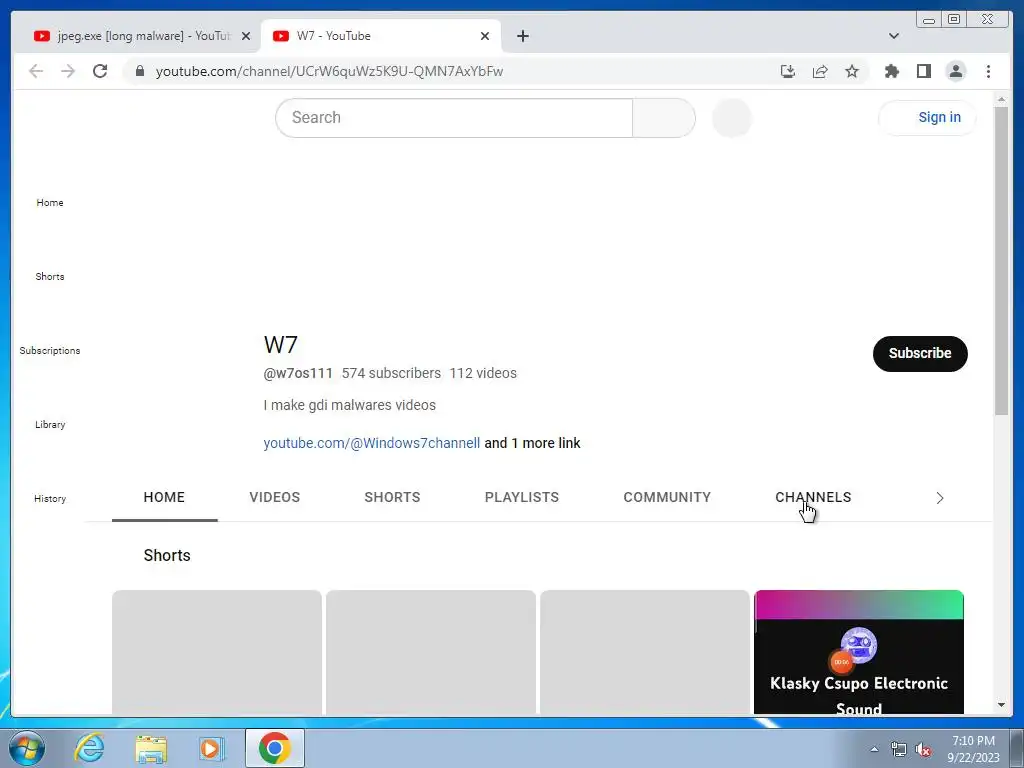Click the taskbar clock 7:10 PM
1024x768 pixels.
[973, 741]
